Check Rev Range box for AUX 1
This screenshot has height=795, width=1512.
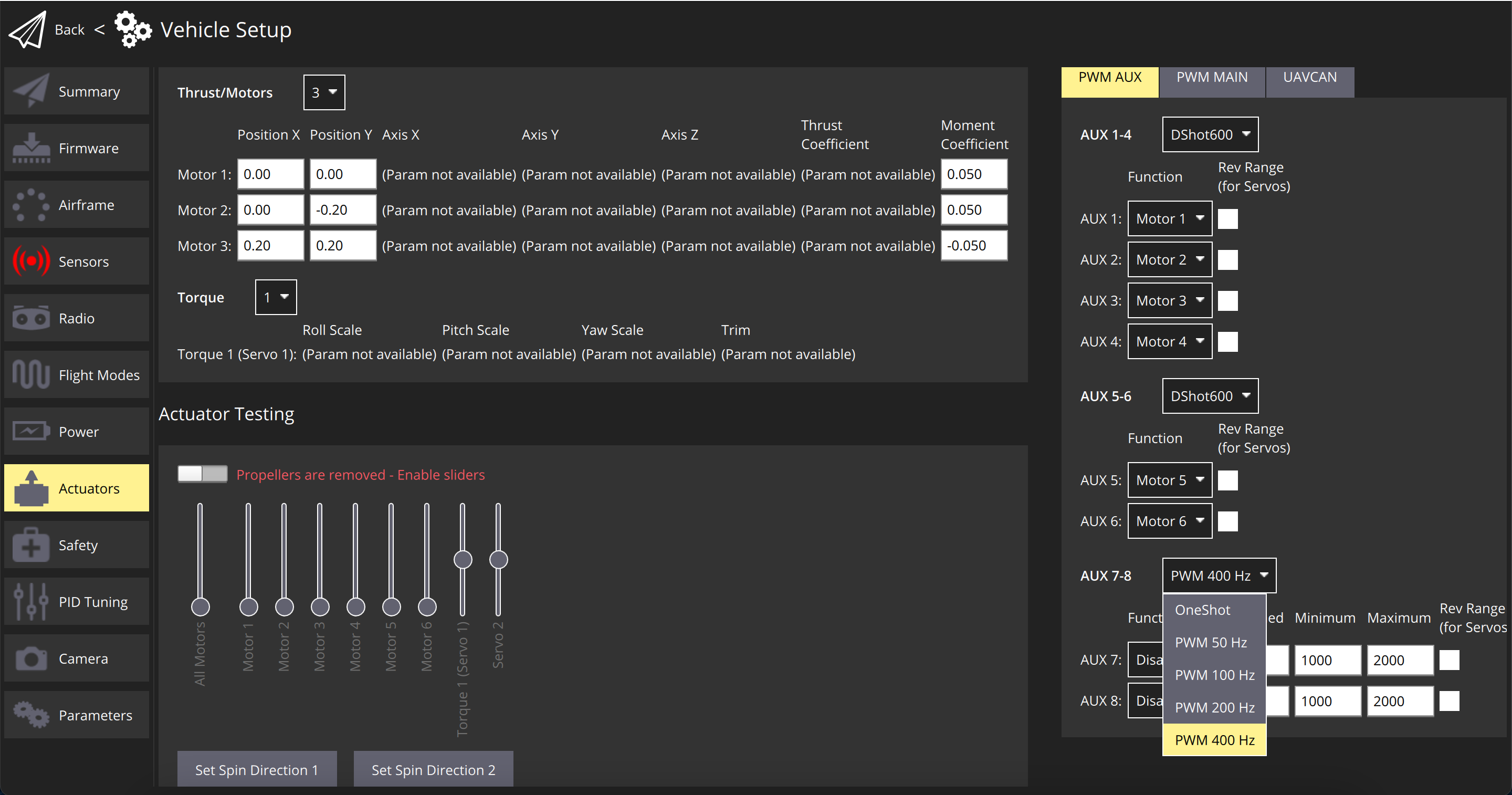coord(1228,218)
